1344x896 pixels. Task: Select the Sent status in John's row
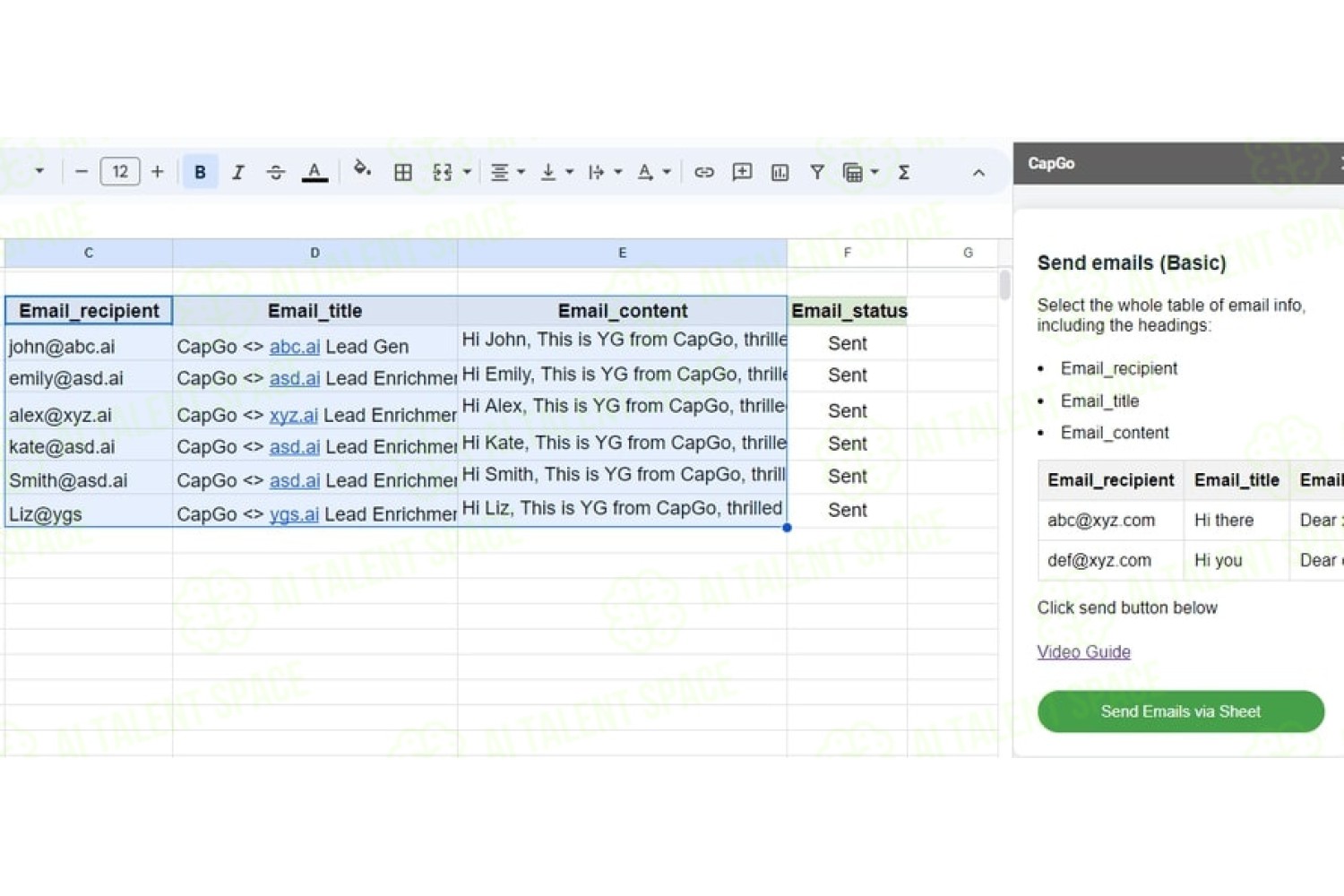point(848,343)
